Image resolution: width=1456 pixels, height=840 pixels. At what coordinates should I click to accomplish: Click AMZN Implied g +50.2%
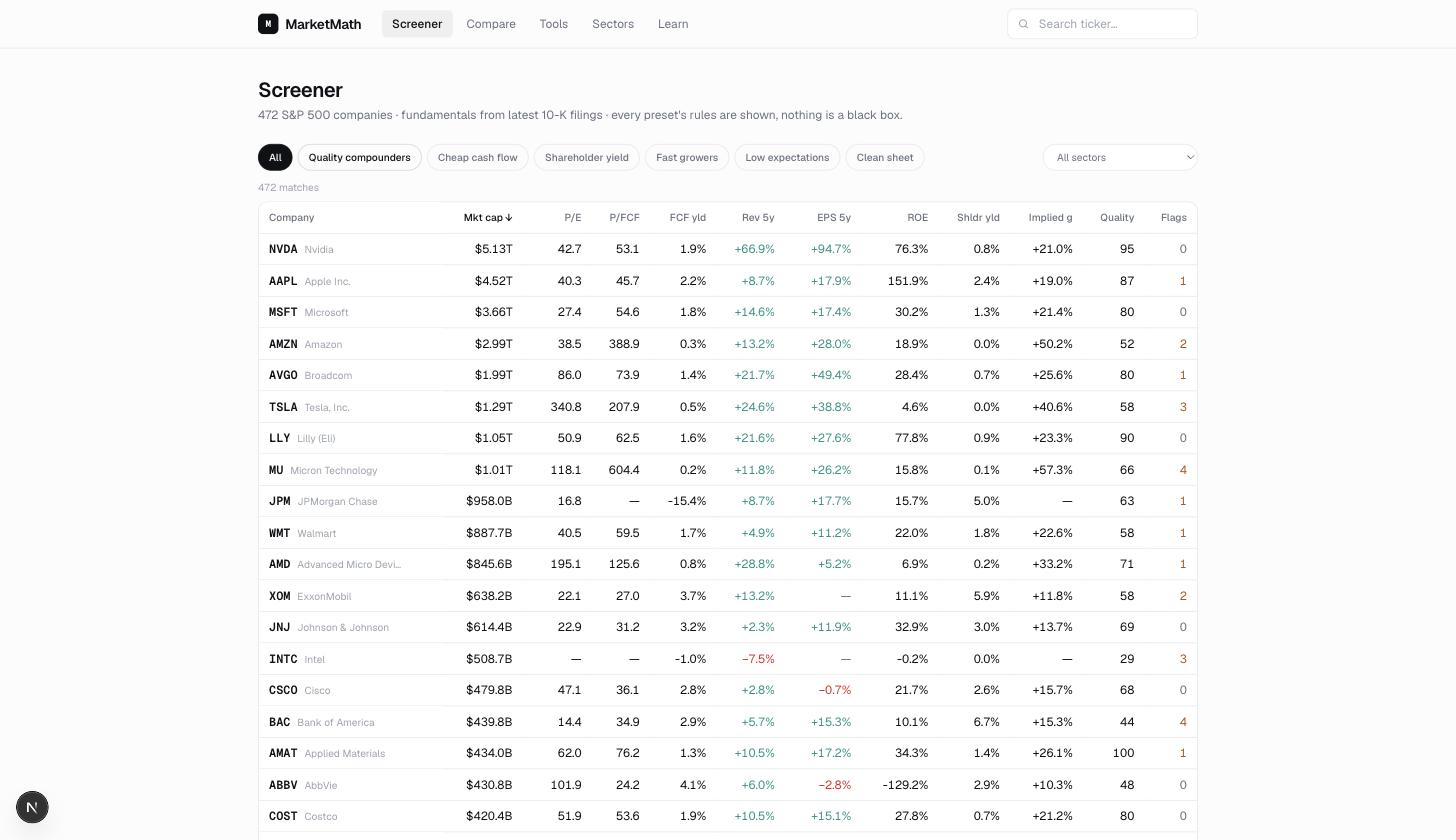[1052, 344]
